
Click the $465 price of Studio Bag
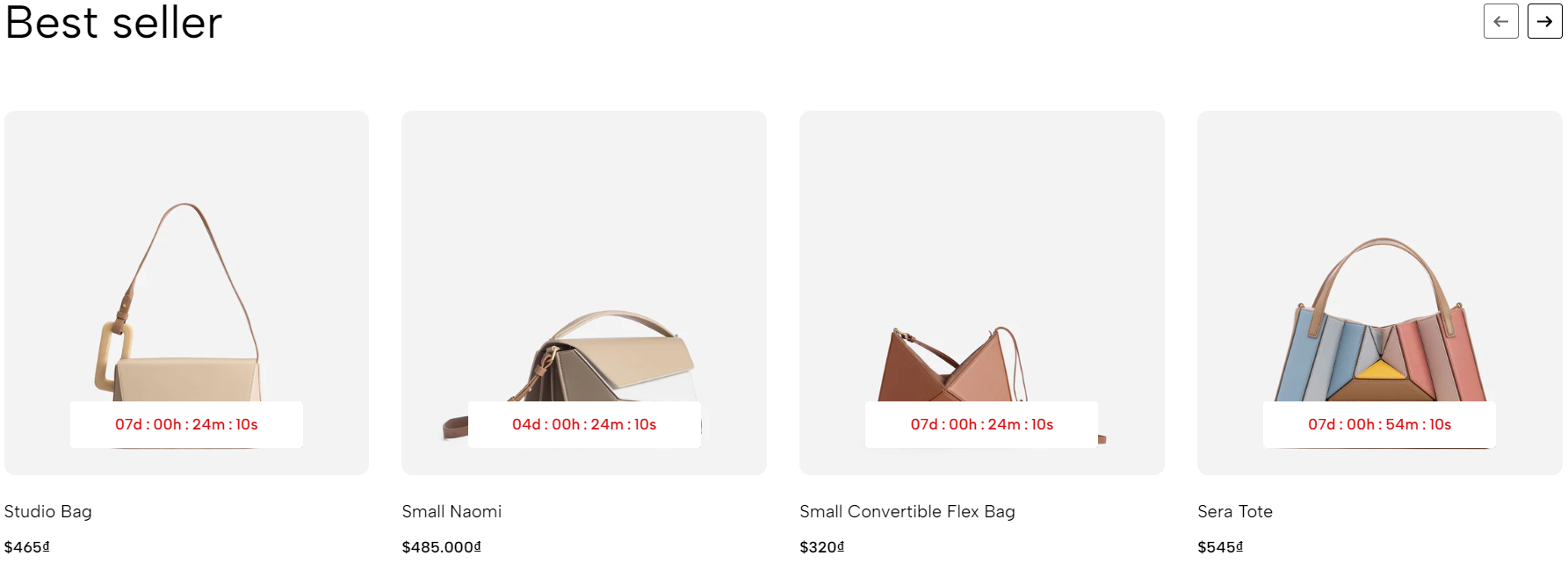pos(27,547)
